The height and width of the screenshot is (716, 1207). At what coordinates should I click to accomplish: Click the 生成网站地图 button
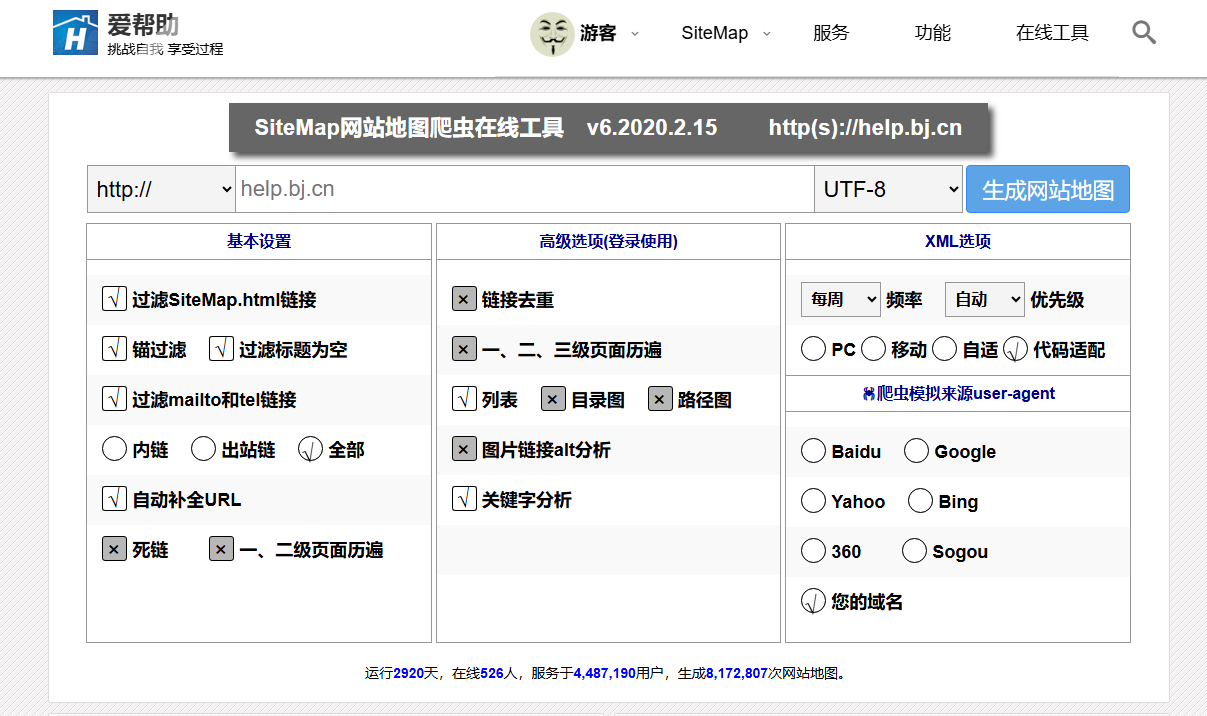pos(1047,188)
